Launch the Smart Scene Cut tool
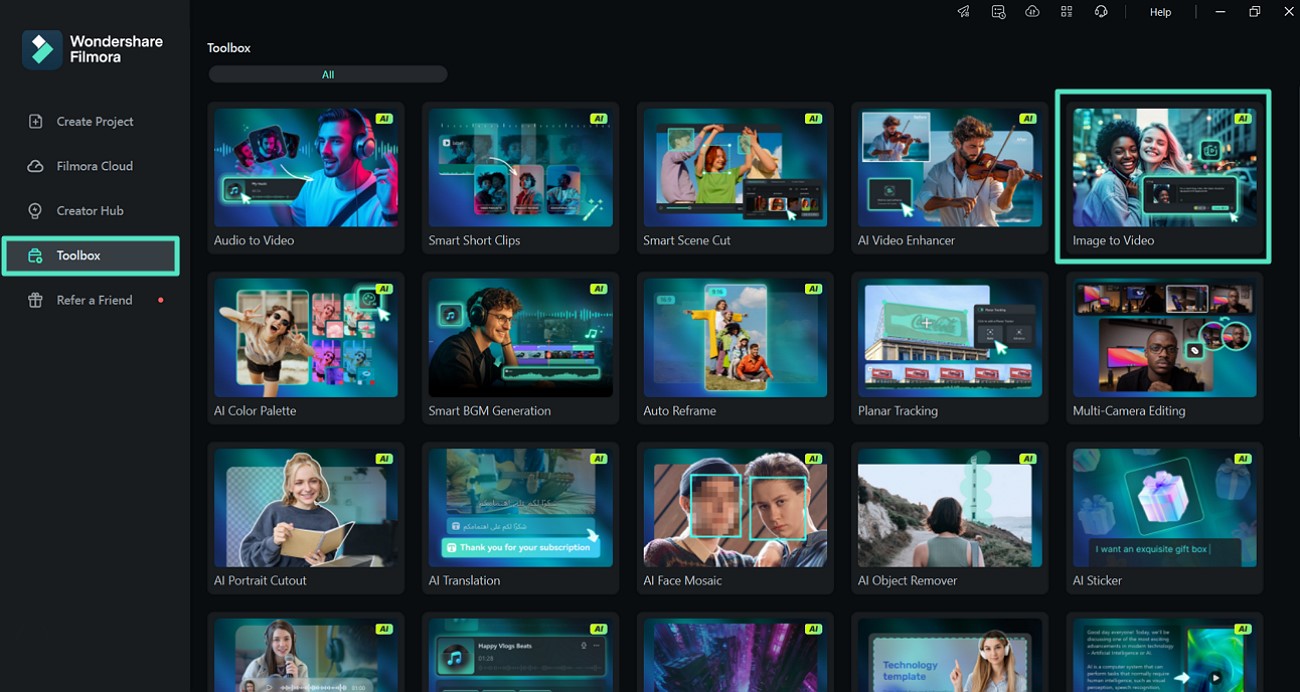The height and width of the screenshot is (692, 1300). point(735,178)
